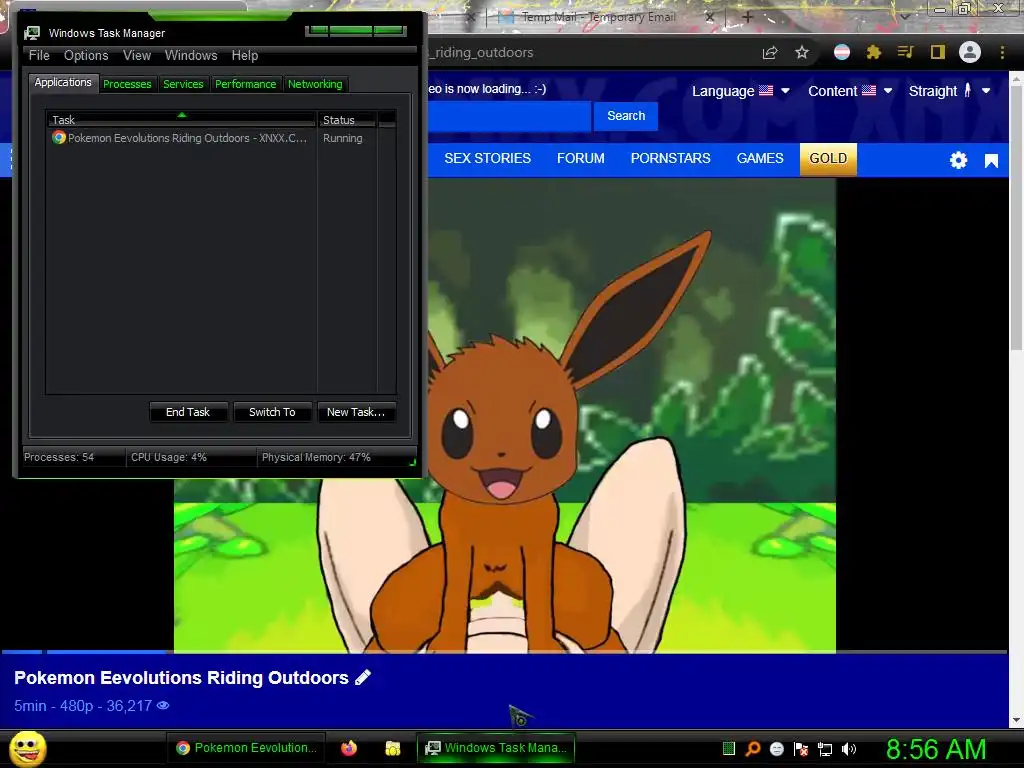
Task: Click the Processes: 54 status bar entry
Action: [73, 457]
